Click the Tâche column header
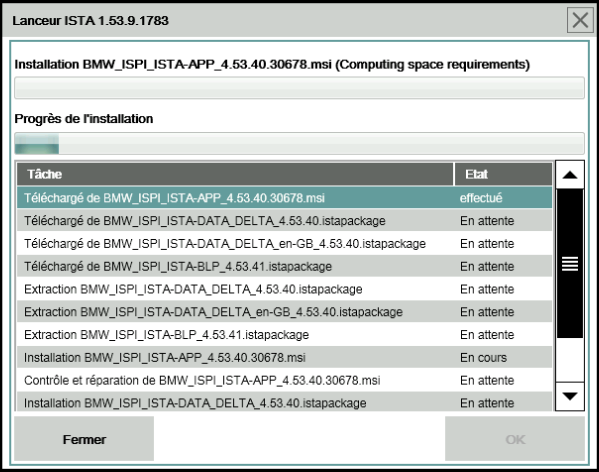 click(235, 174)
